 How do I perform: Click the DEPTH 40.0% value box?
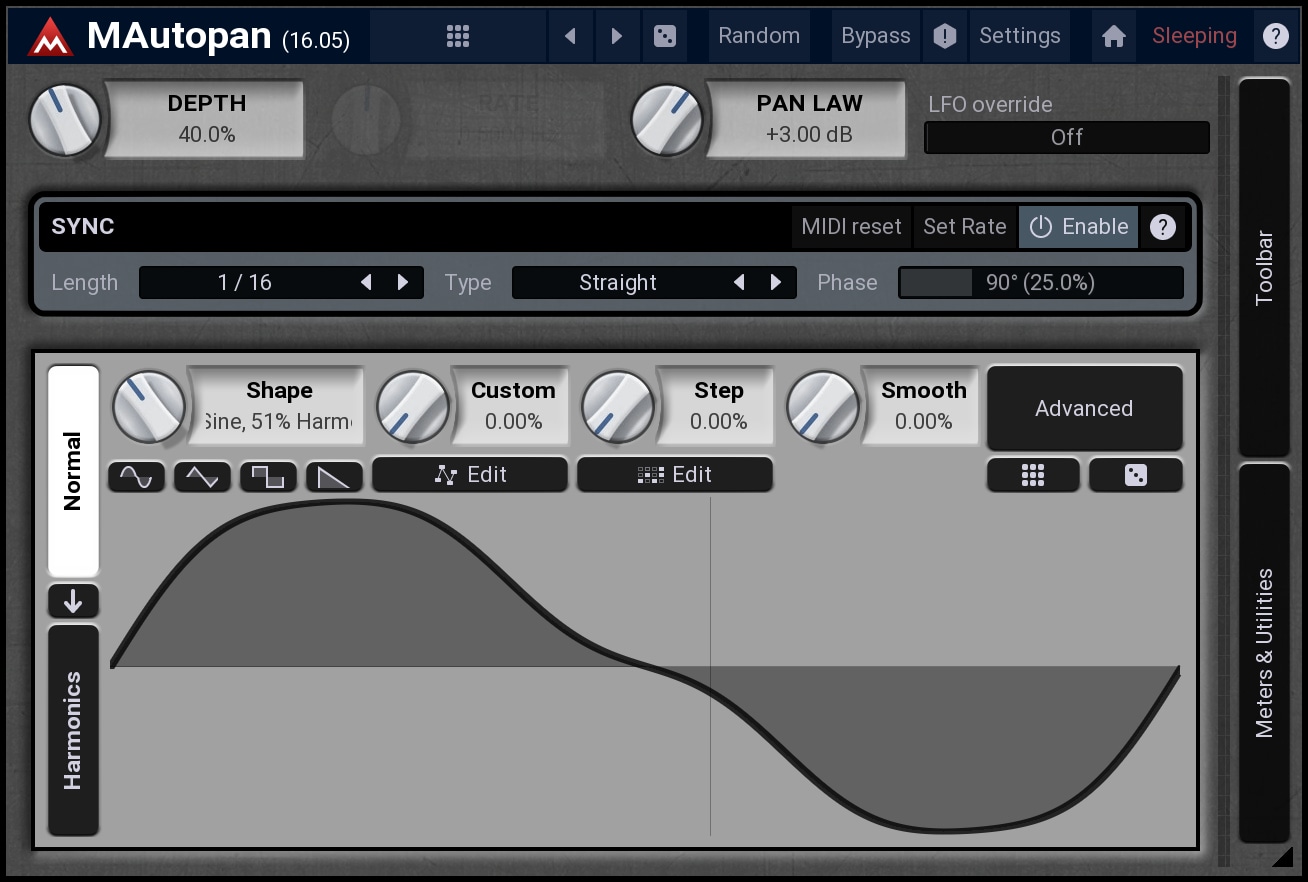pyautogui.click(x=207, y=120)
